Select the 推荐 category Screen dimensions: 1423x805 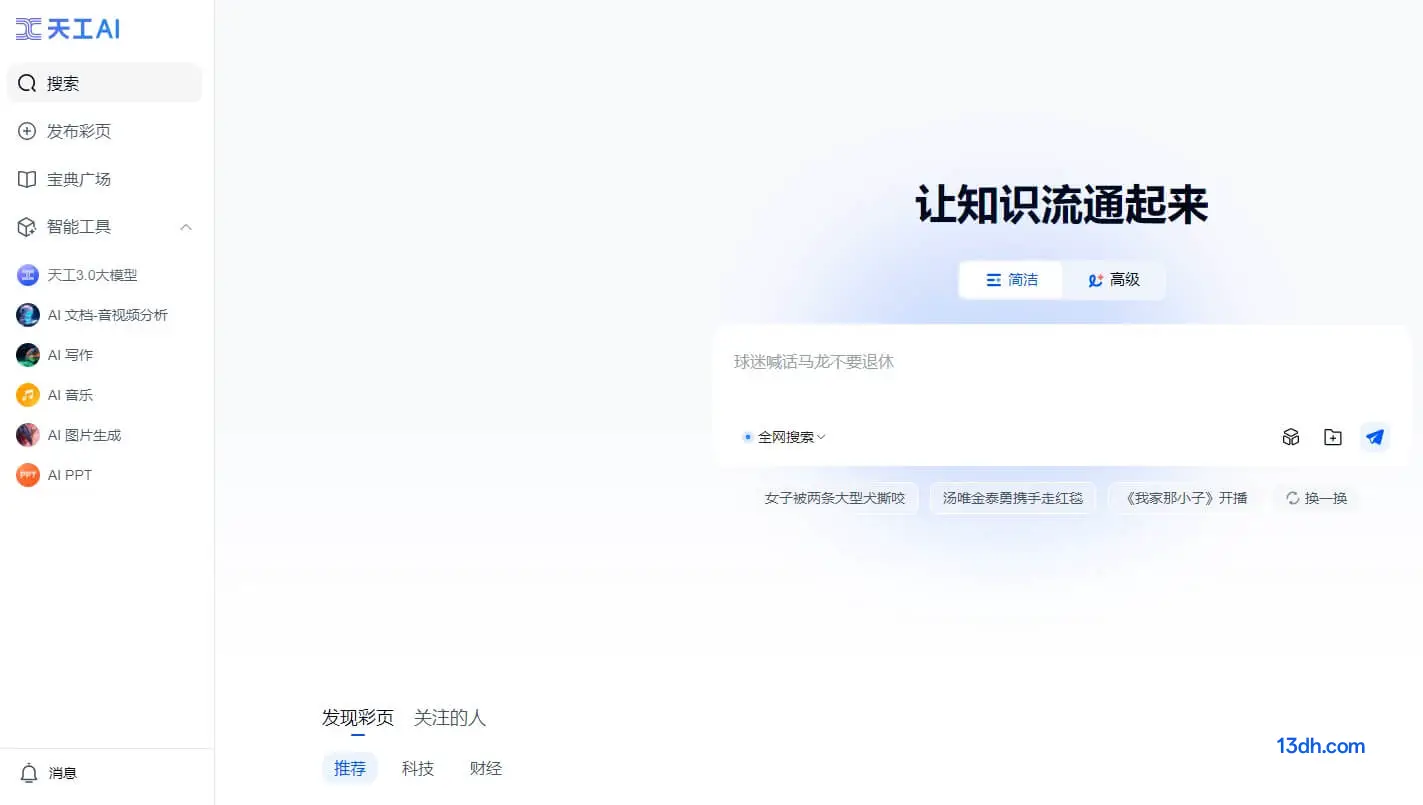tap(350, 769)
